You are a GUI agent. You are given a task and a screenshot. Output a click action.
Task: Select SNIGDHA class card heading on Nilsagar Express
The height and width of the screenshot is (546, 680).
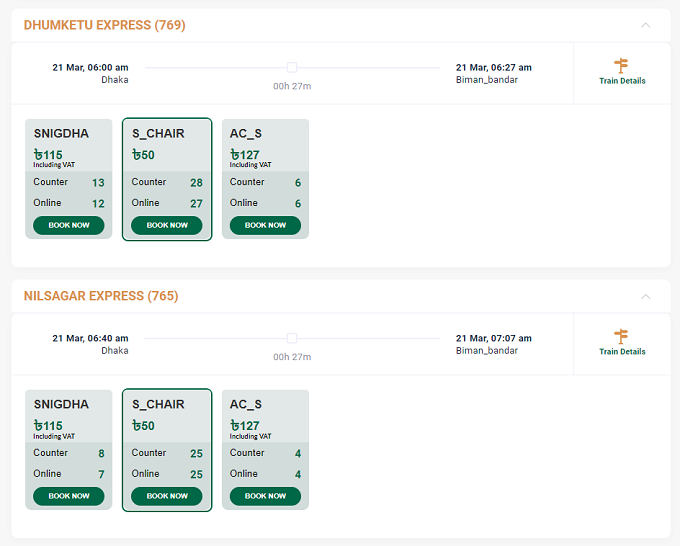(61, 404)
